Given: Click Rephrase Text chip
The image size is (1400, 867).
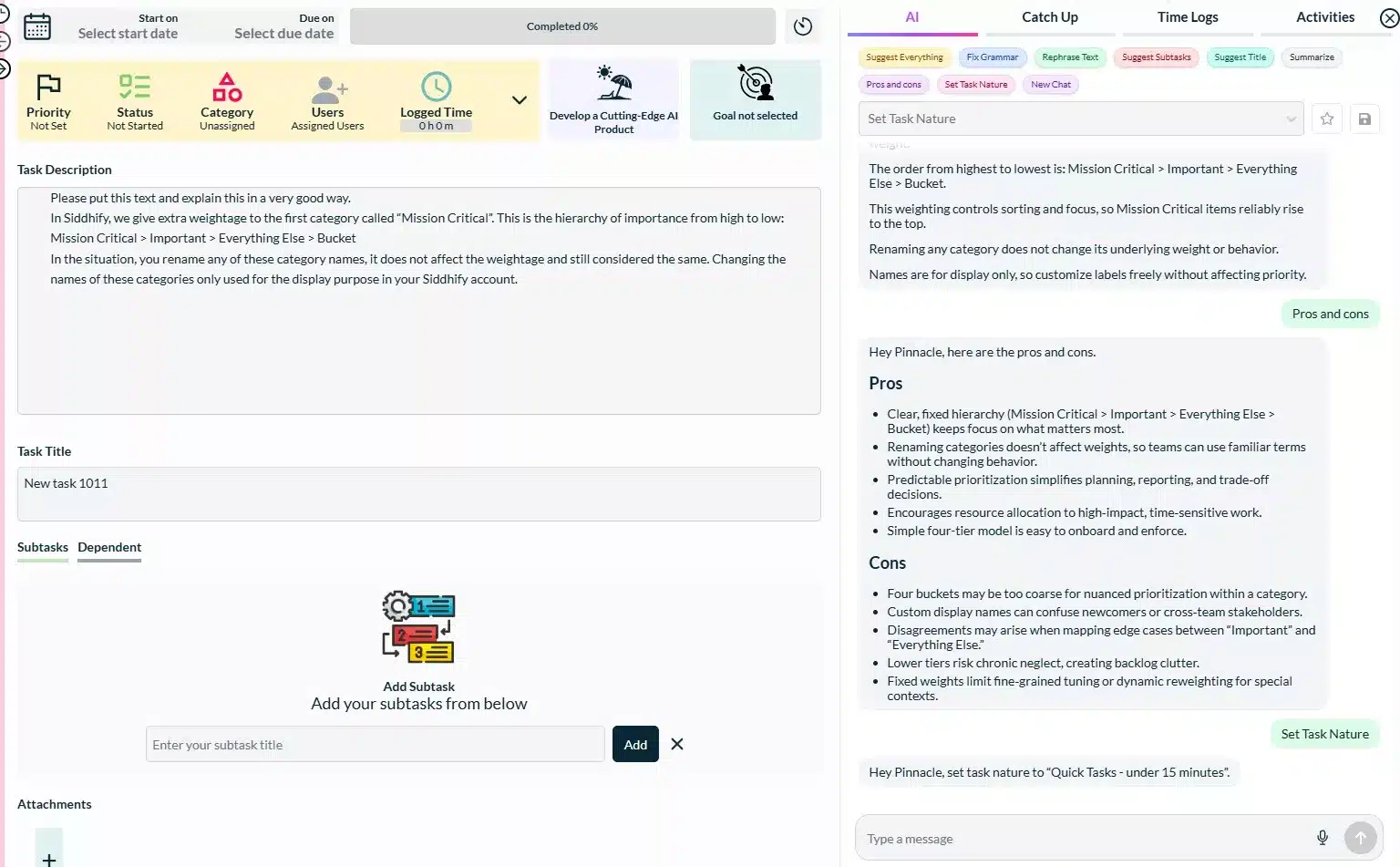Looking at the screenshot, I should click(1070, 57).
